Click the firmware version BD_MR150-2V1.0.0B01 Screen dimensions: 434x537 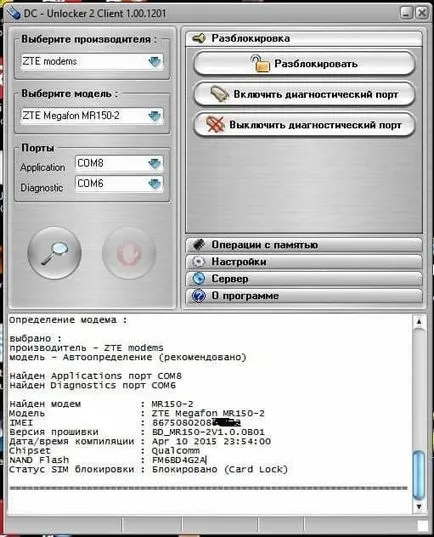tap(208, 432)
